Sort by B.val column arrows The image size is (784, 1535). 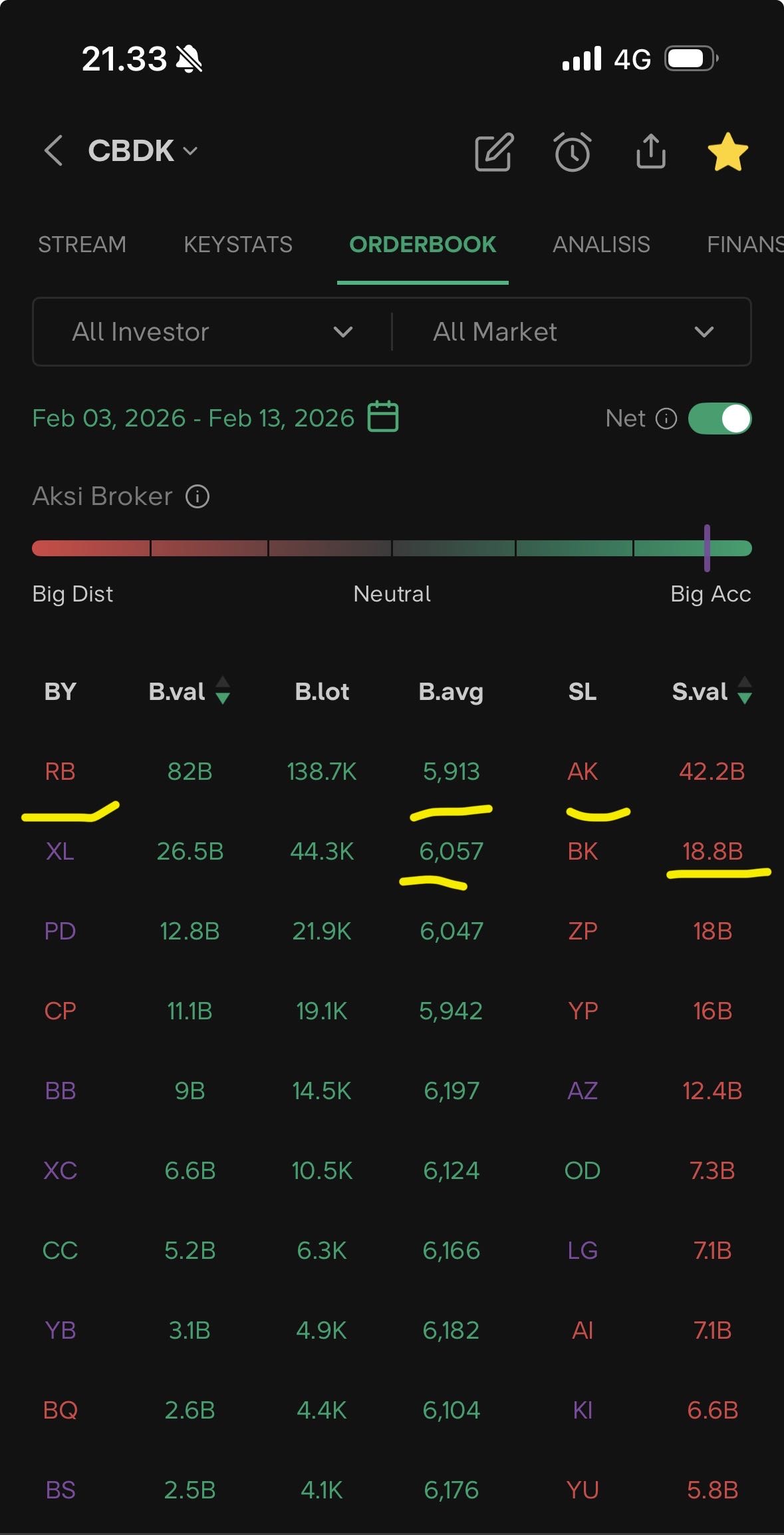pyautogui.click(x=223, y=691)
